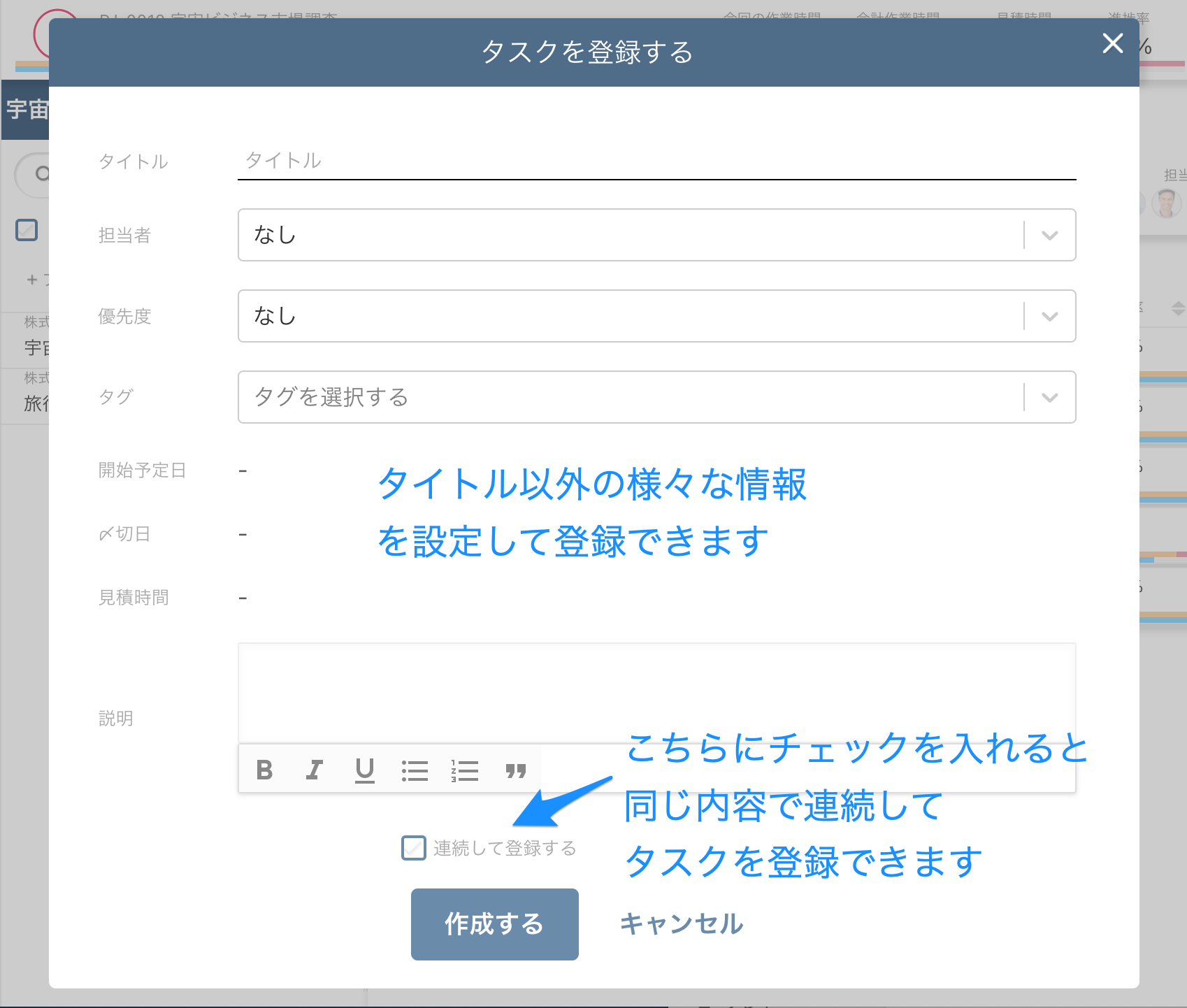Enable the 連続して登録する checkbox
The image size is (1187, 1008).
[414, 847]
